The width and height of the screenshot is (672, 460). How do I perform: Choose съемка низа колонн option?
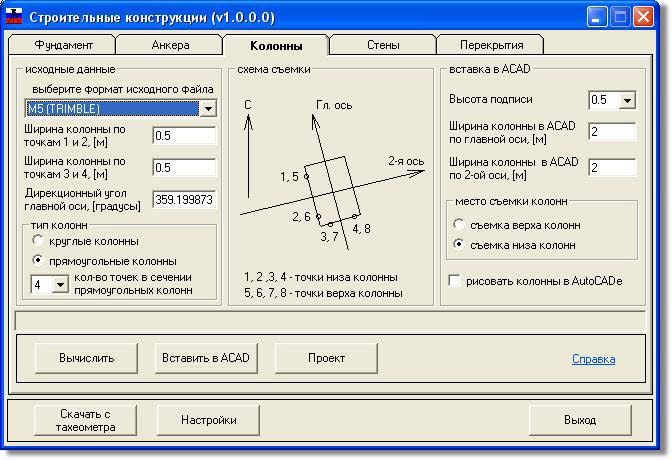459,244
